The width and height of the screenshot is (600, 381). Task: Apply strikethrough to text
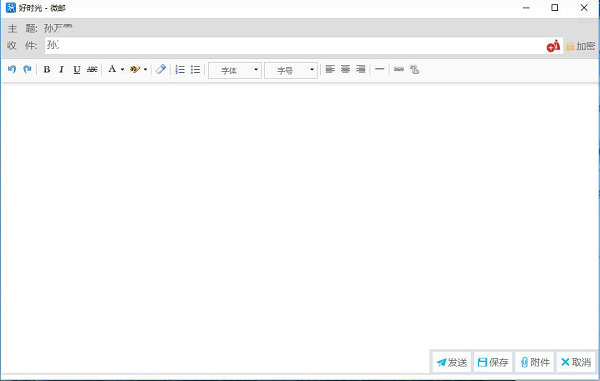point(92,69)
